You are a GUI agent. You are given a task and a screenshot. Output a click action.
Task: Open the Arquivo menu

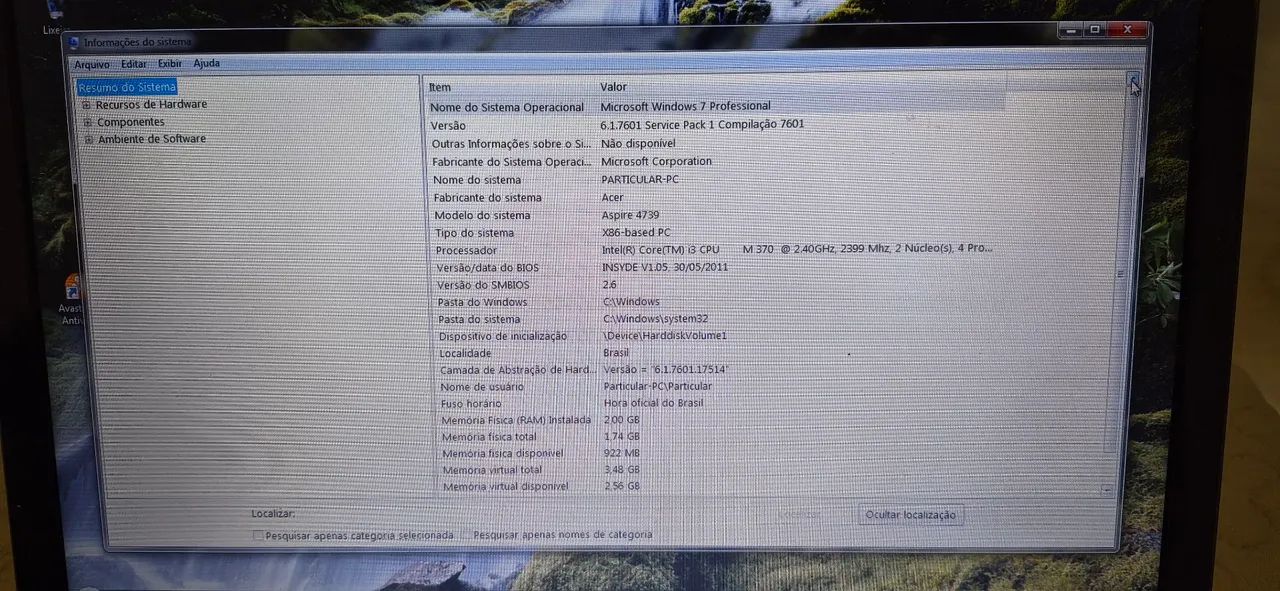(92, 64)
